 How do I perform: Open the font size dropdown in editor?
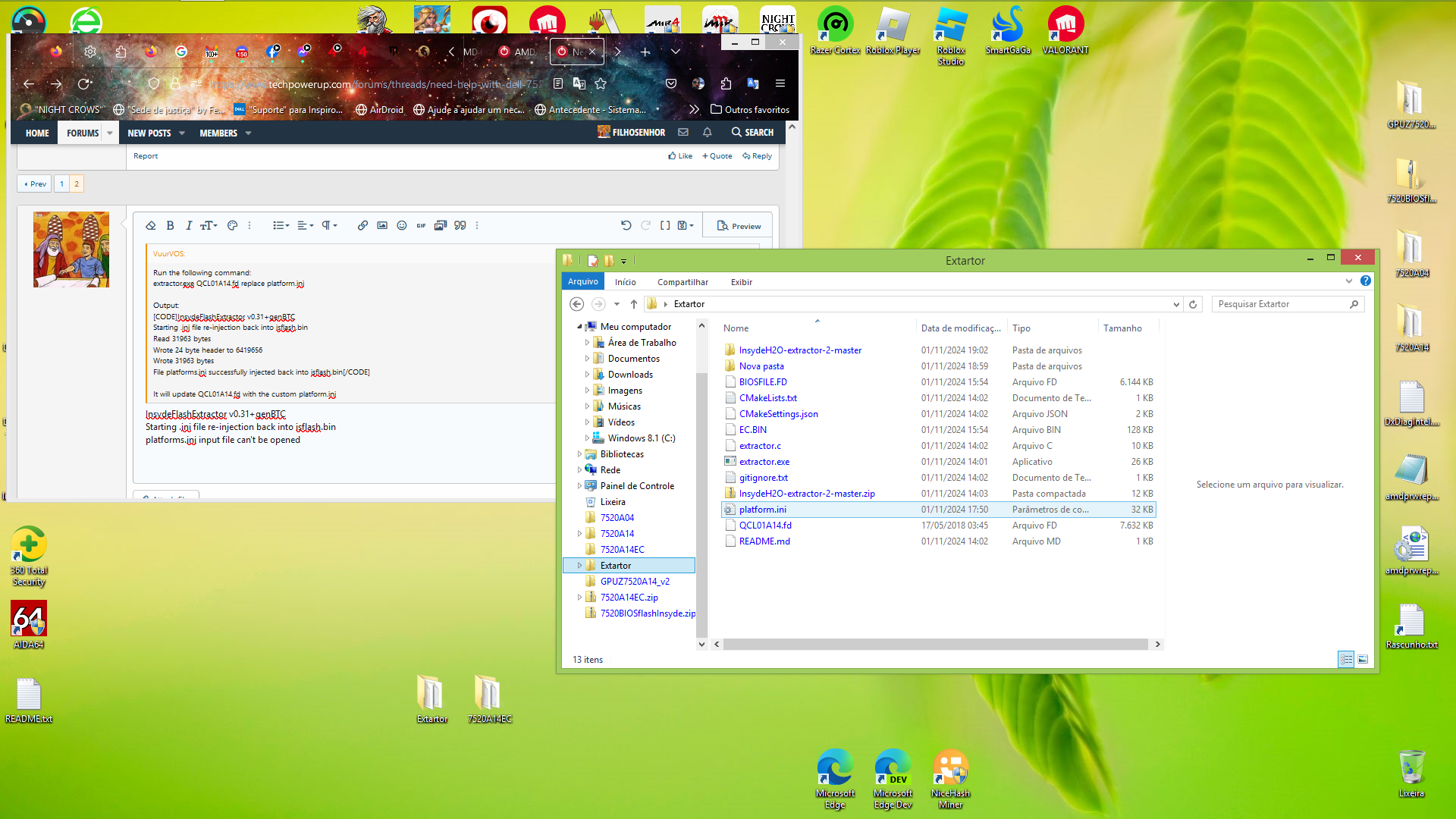(x=209, y=225)
